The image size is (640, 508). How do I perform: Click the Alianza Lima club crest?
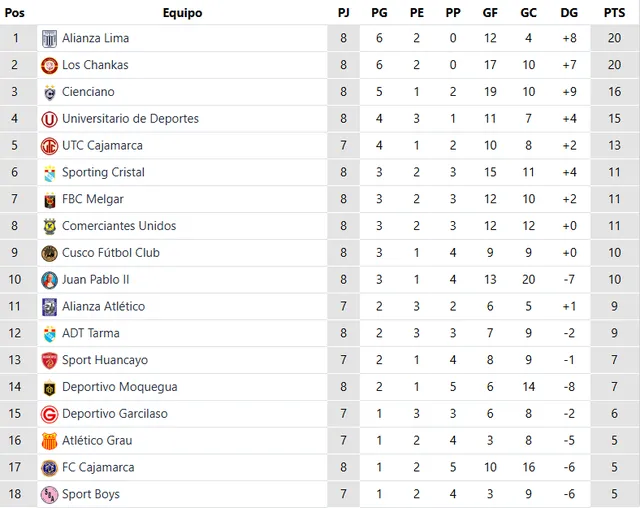point(49,39)
